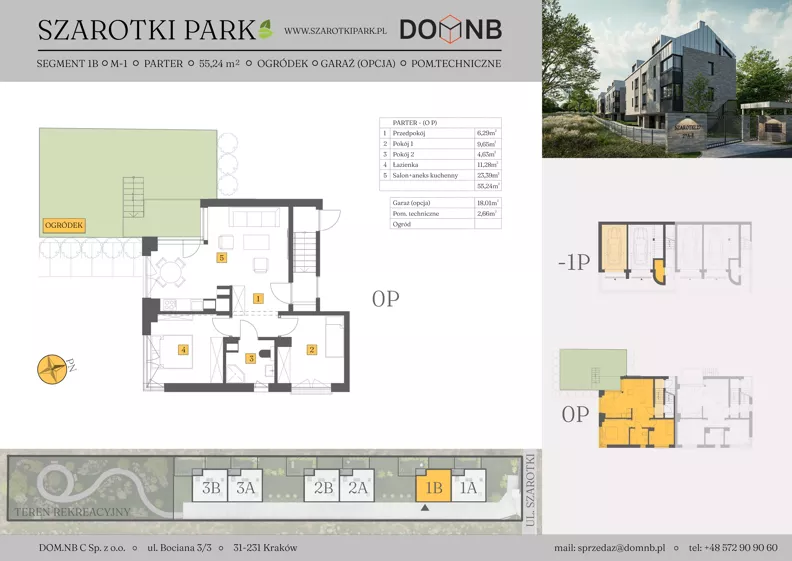This screenshot has height=561, width=792.
Task: Click the orange garage space in -1P plan
Action: point(613,248)
